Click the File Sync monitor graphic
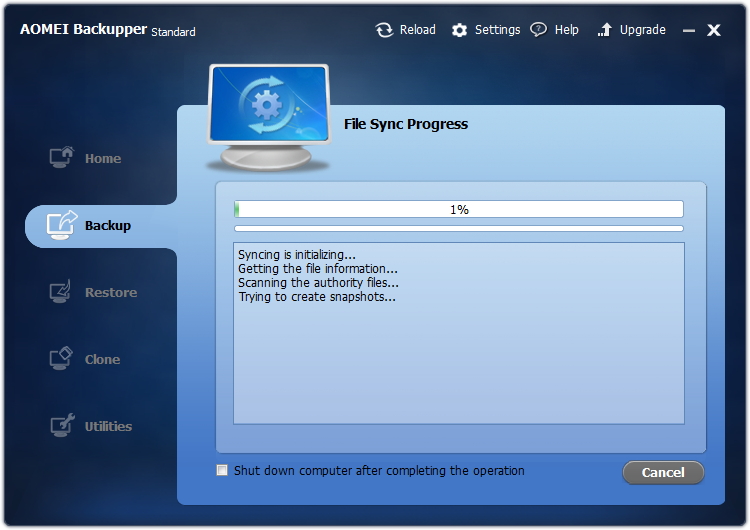This screenshot has height=530, width=750. click(x=268, y=118)
